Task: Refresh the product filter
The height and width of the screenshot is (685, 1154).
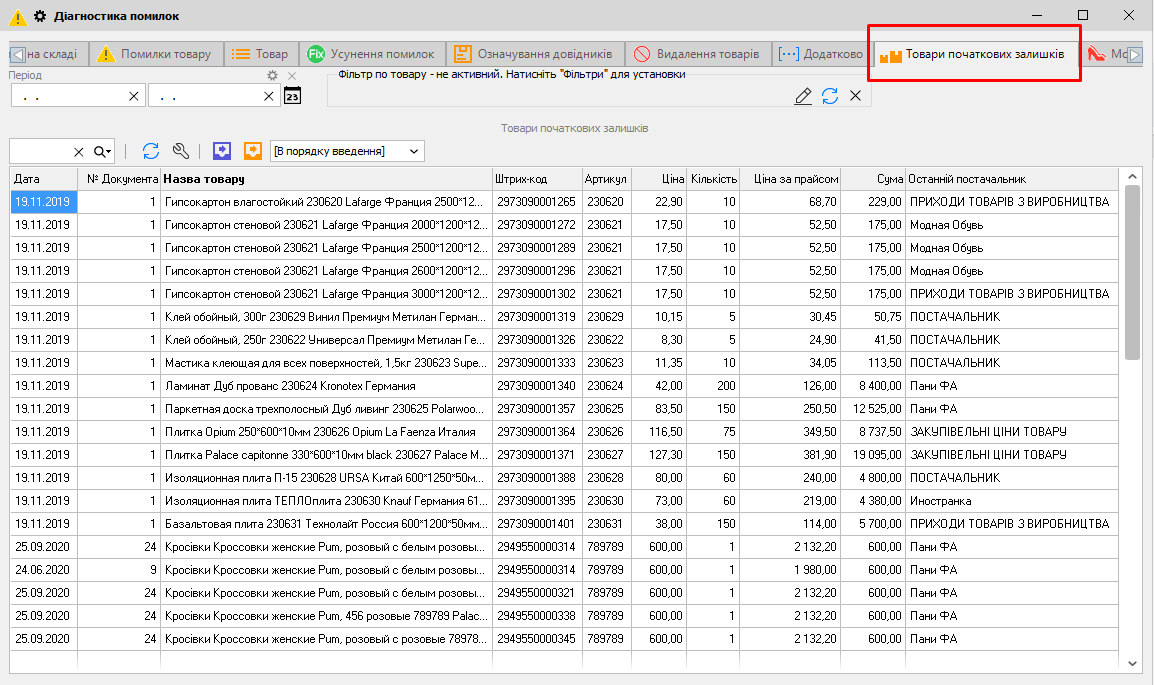Action: (x=830, y=96)
